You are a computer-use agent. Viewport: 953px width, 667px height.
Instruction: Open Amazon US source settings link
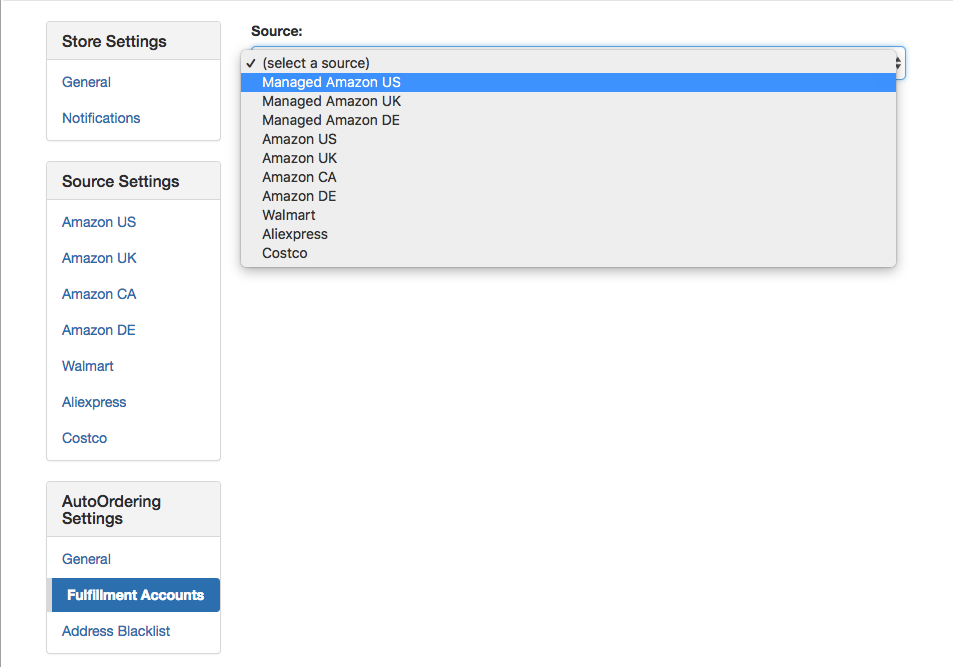[99, 222]
